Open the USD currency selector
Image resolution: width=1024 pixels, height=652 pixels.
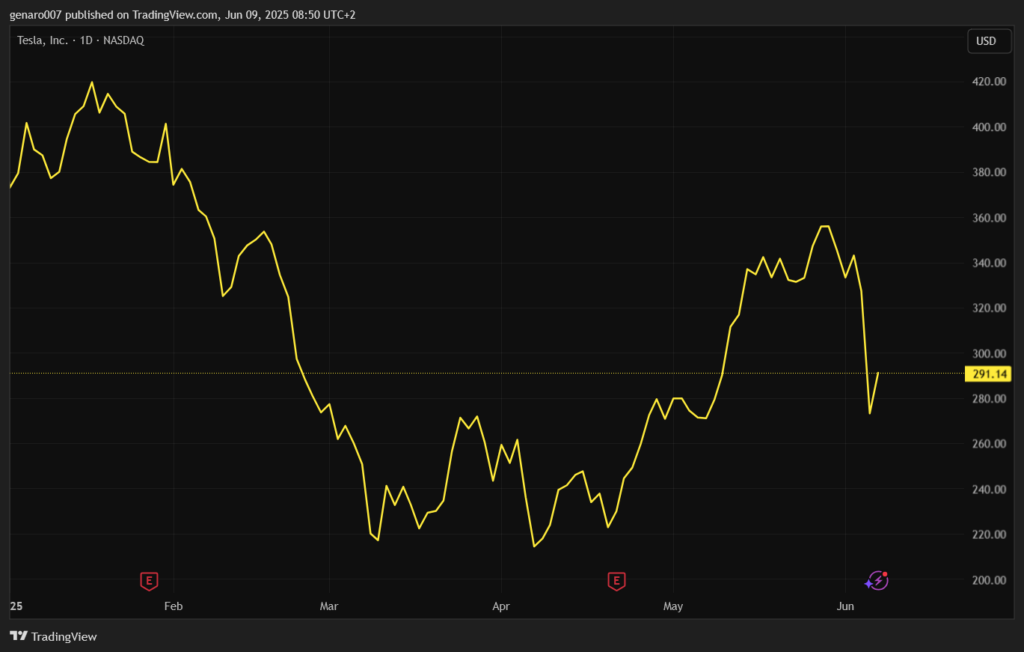click(985, 41)
